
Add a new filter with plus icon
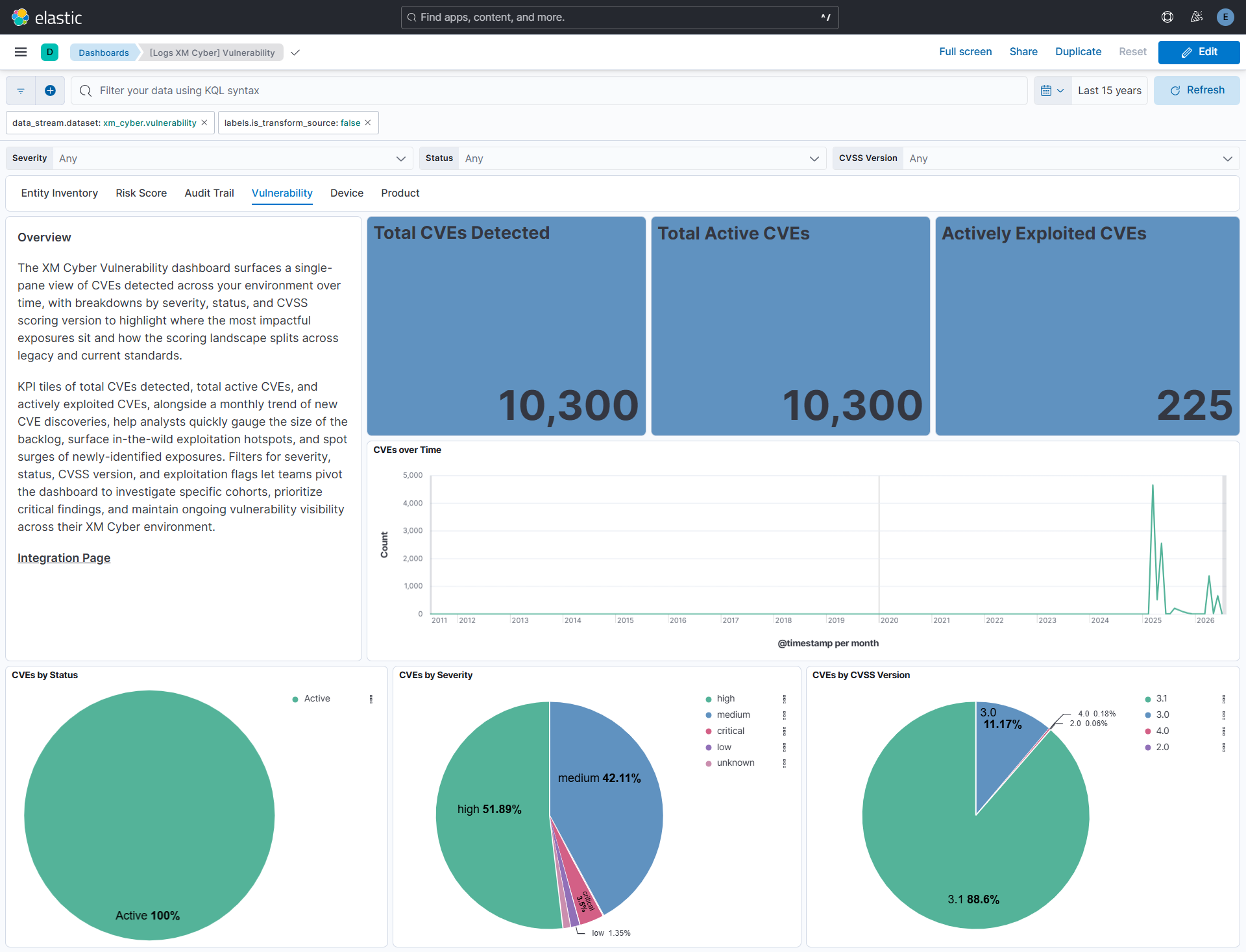[x=50, y=91]
